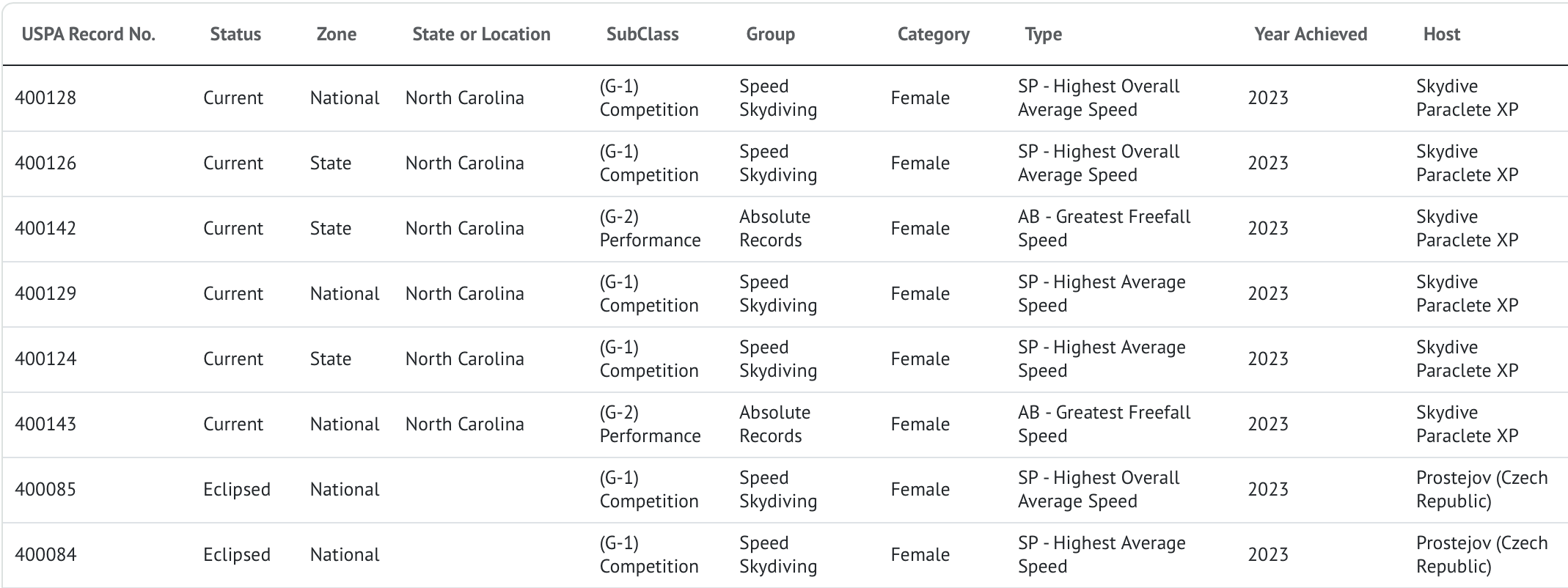Screen dimensions: 1568x588
Task: Select record 400126 row
Action: point(45,163)
